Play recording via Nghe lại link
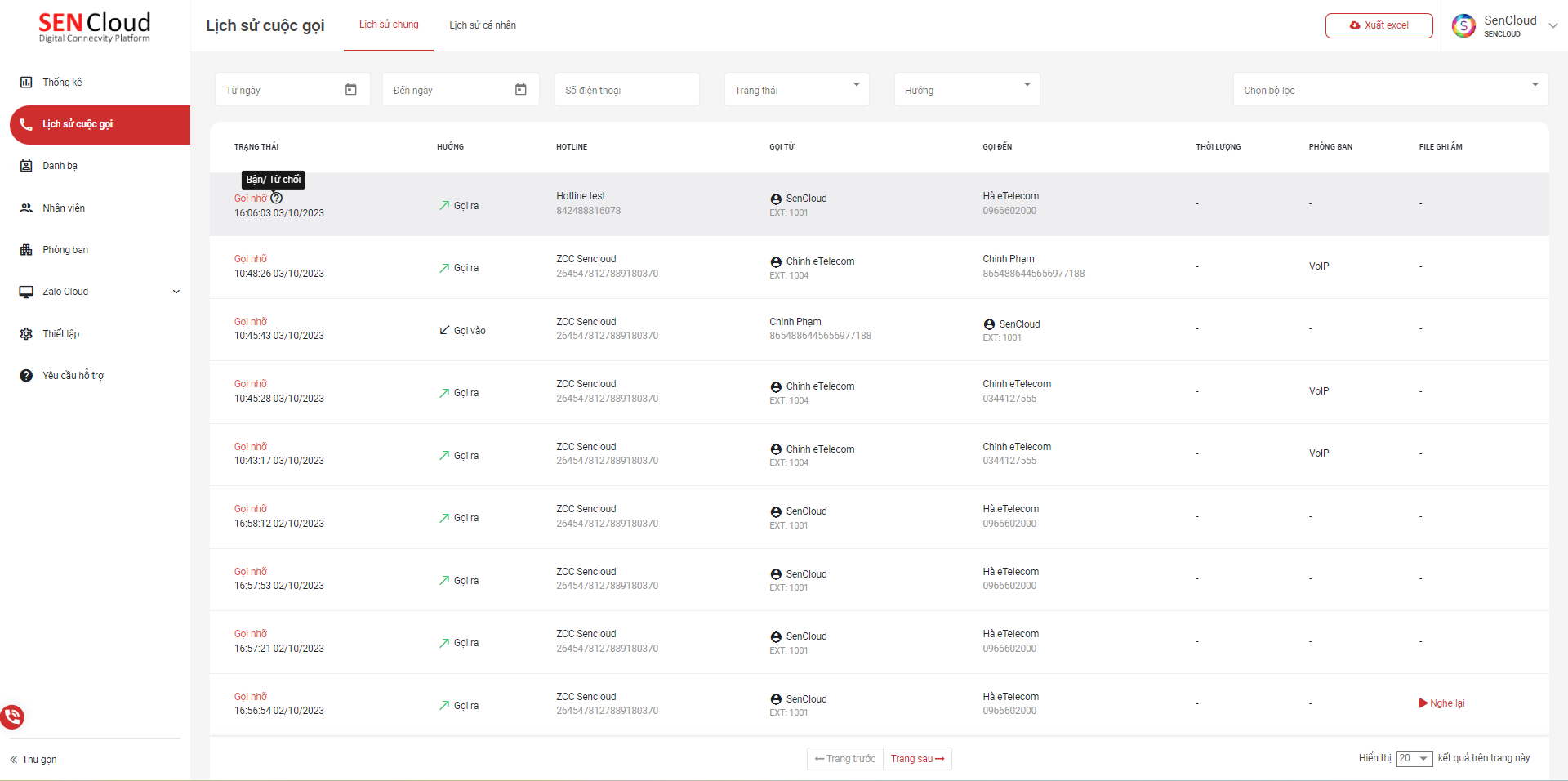Screen dimensions: 1568x781 pyautogui.click(x=1442, y=703)
